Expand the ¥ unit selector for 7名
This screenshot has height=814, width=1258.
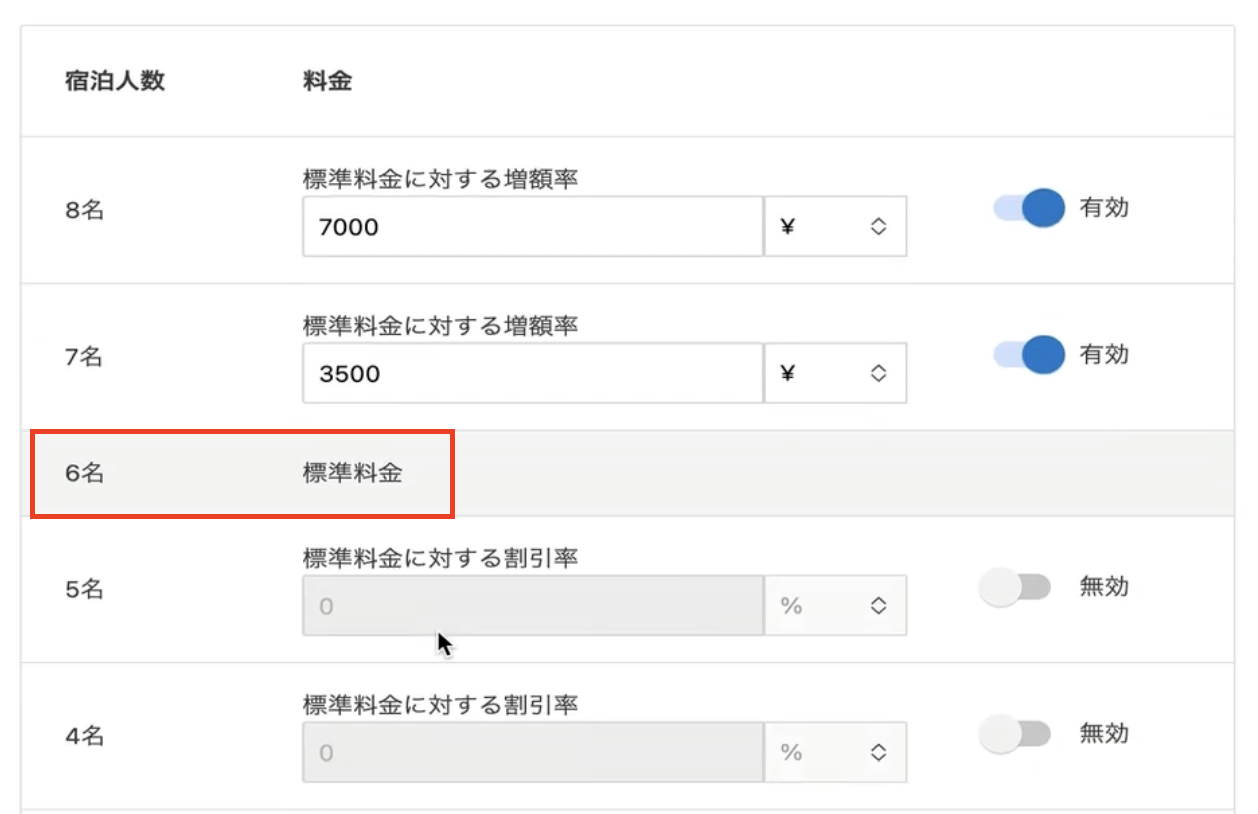[835, 374]
